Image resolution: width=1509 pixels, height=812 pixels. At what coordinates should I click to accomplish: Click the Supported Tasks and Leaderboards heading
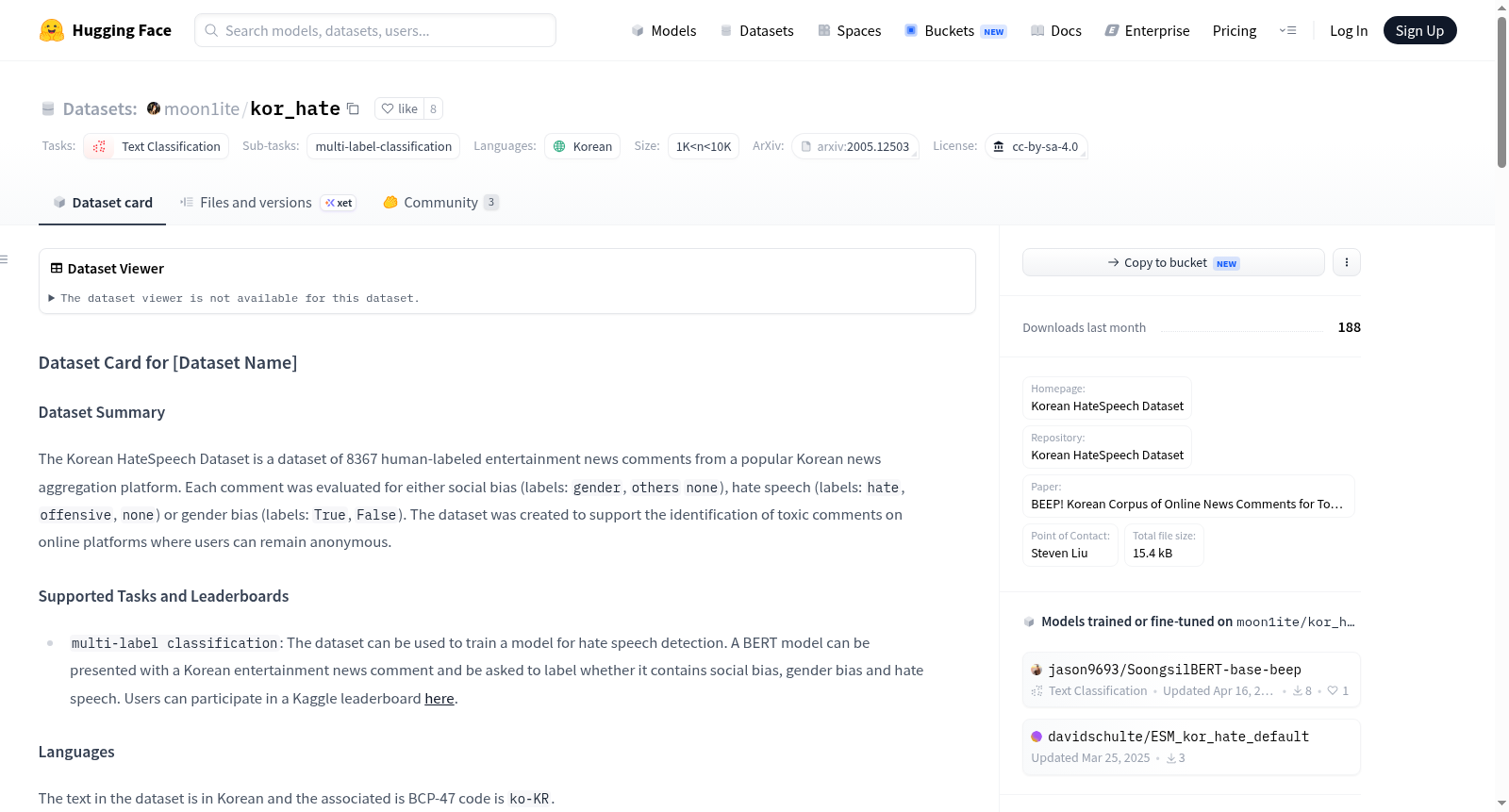pos(163,596)
